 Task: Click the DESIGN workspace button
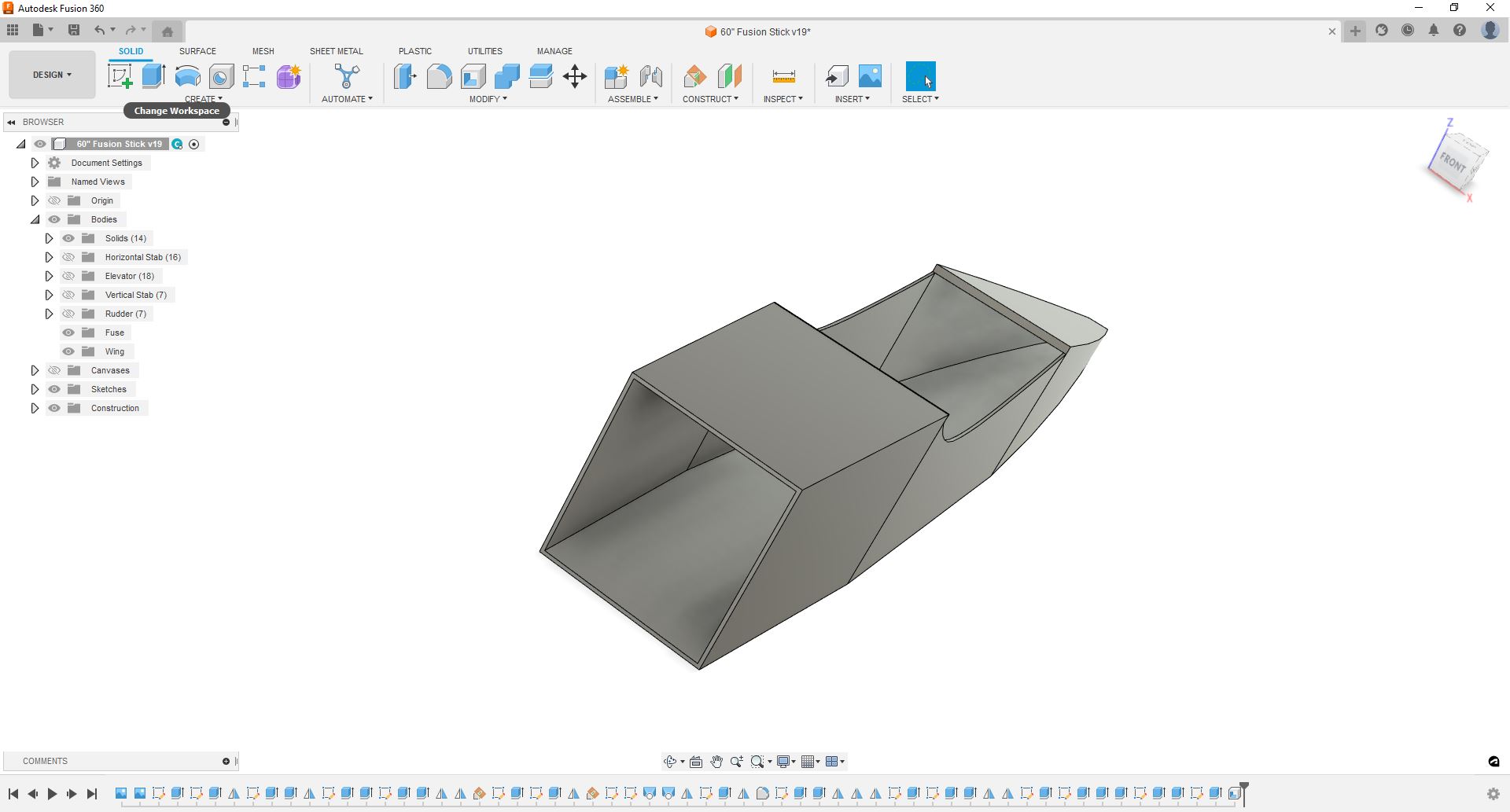(x=52, y=75)
